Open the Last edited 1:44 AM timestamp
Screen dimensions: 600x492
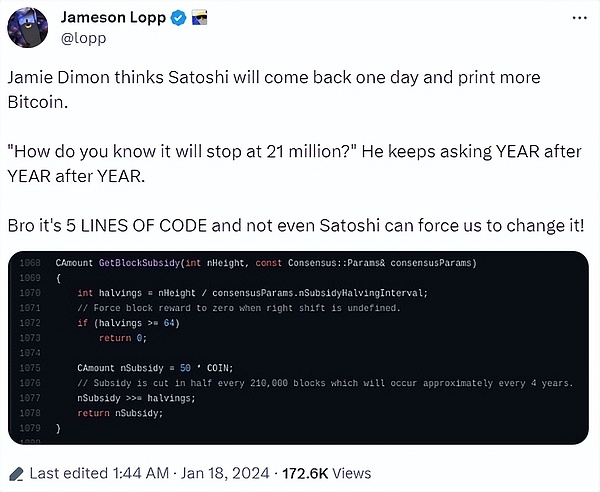point(99,473)
